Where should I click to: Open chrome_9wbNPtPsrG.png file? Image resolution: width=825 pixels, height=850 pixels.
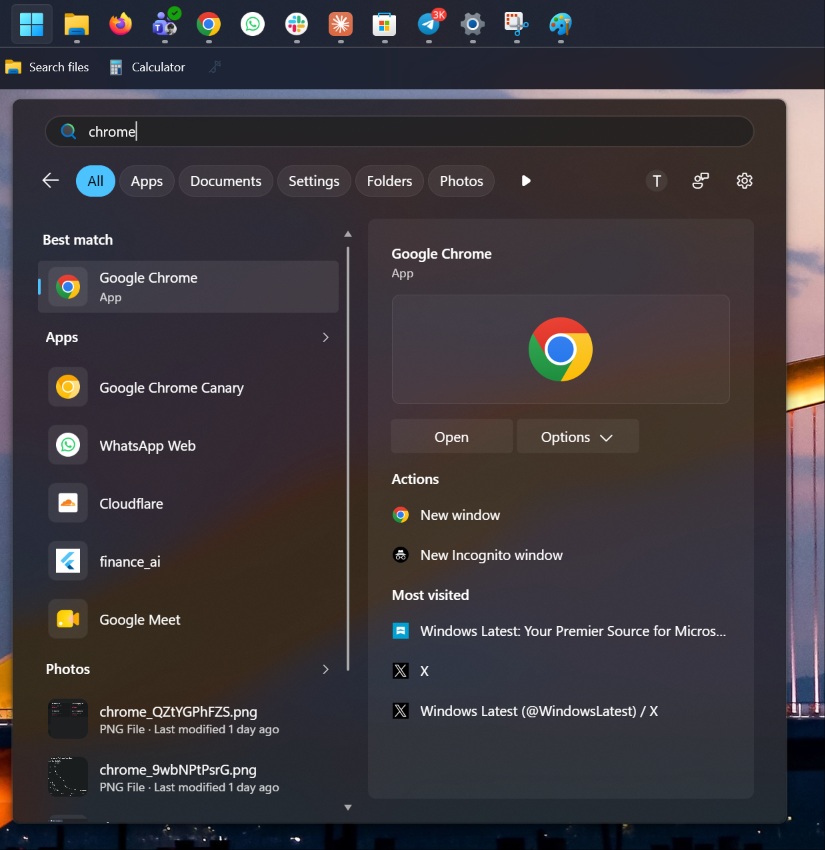[188, 777]
